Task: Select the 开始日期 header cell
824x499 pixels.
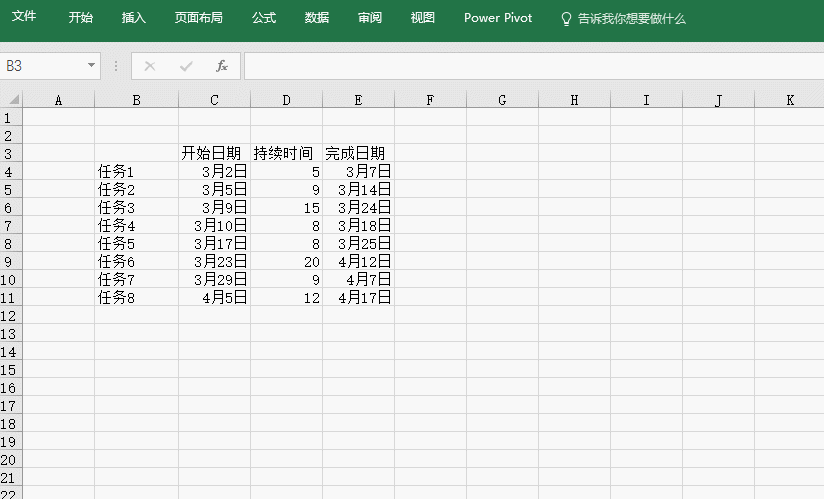Action: pyautogui.click(x=214, y=153)
